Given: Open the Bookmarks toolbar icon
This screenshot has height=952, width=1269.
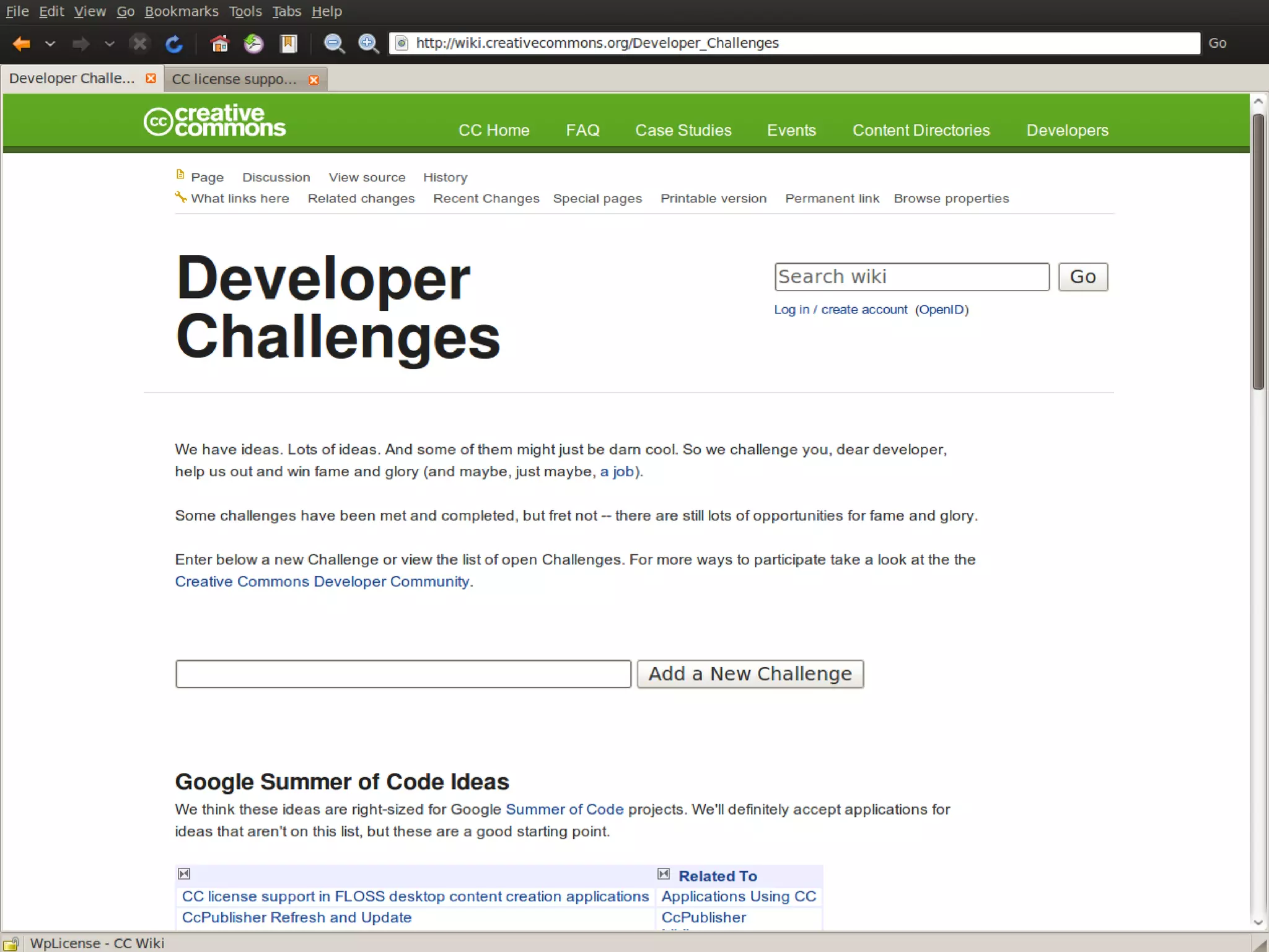Looking at the screenshot, I should point(289,44).
